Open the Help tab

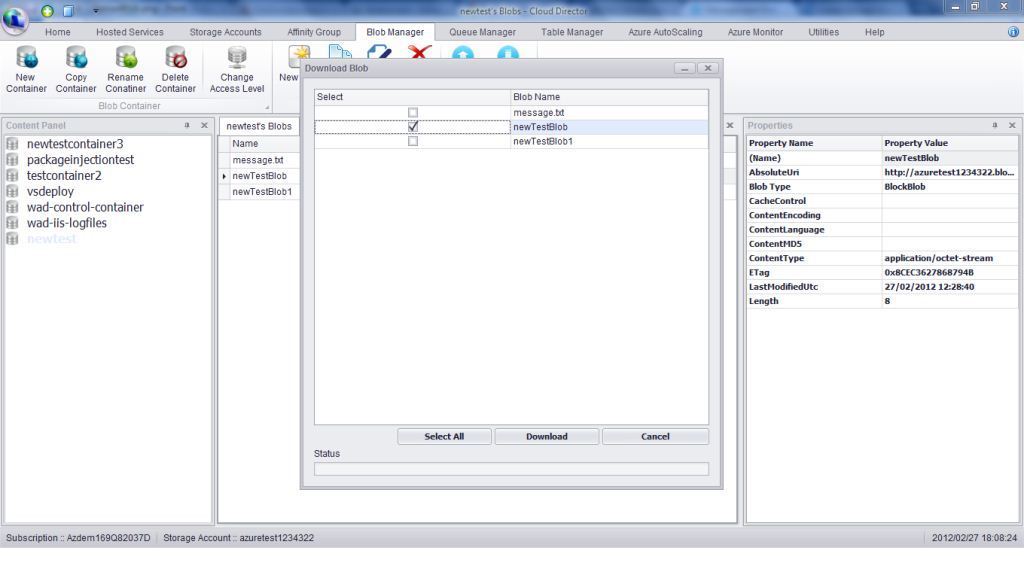tap(874, 32)
